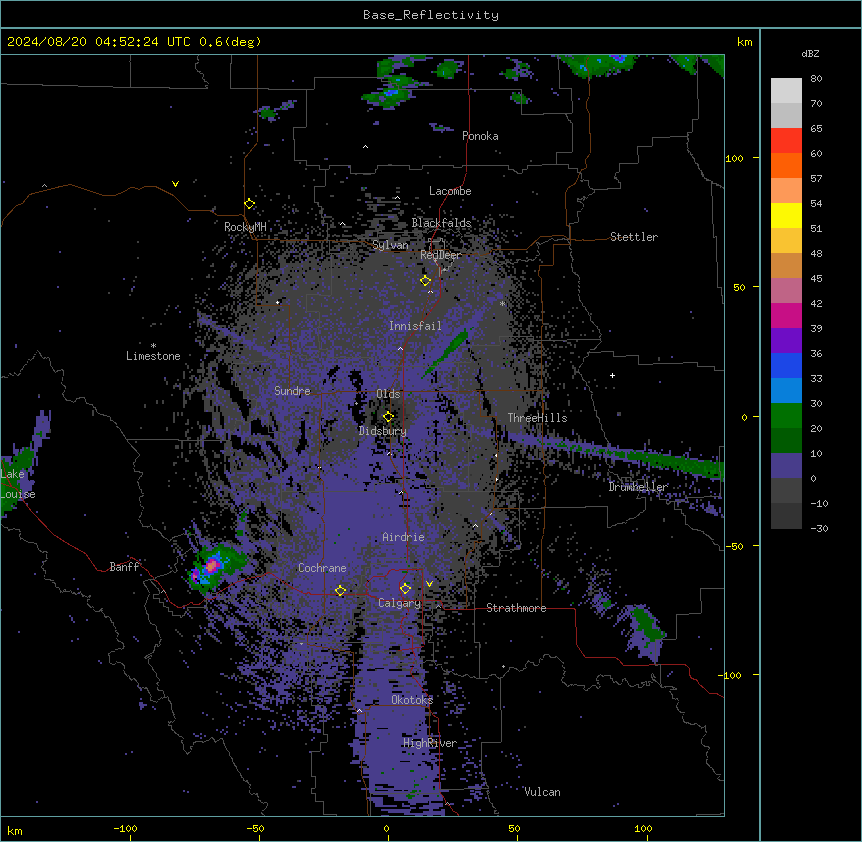The height and width of the screenshot is (842, 862).
Task: Pick the bright green 20-30 dBZ swatch
Action: point(786,416)
